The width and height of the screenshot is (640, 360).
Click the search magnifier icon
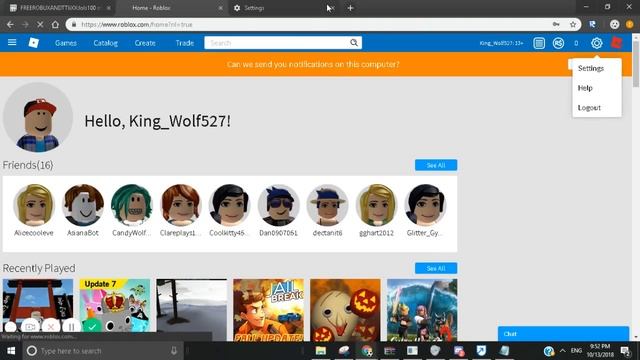[354, 42]
